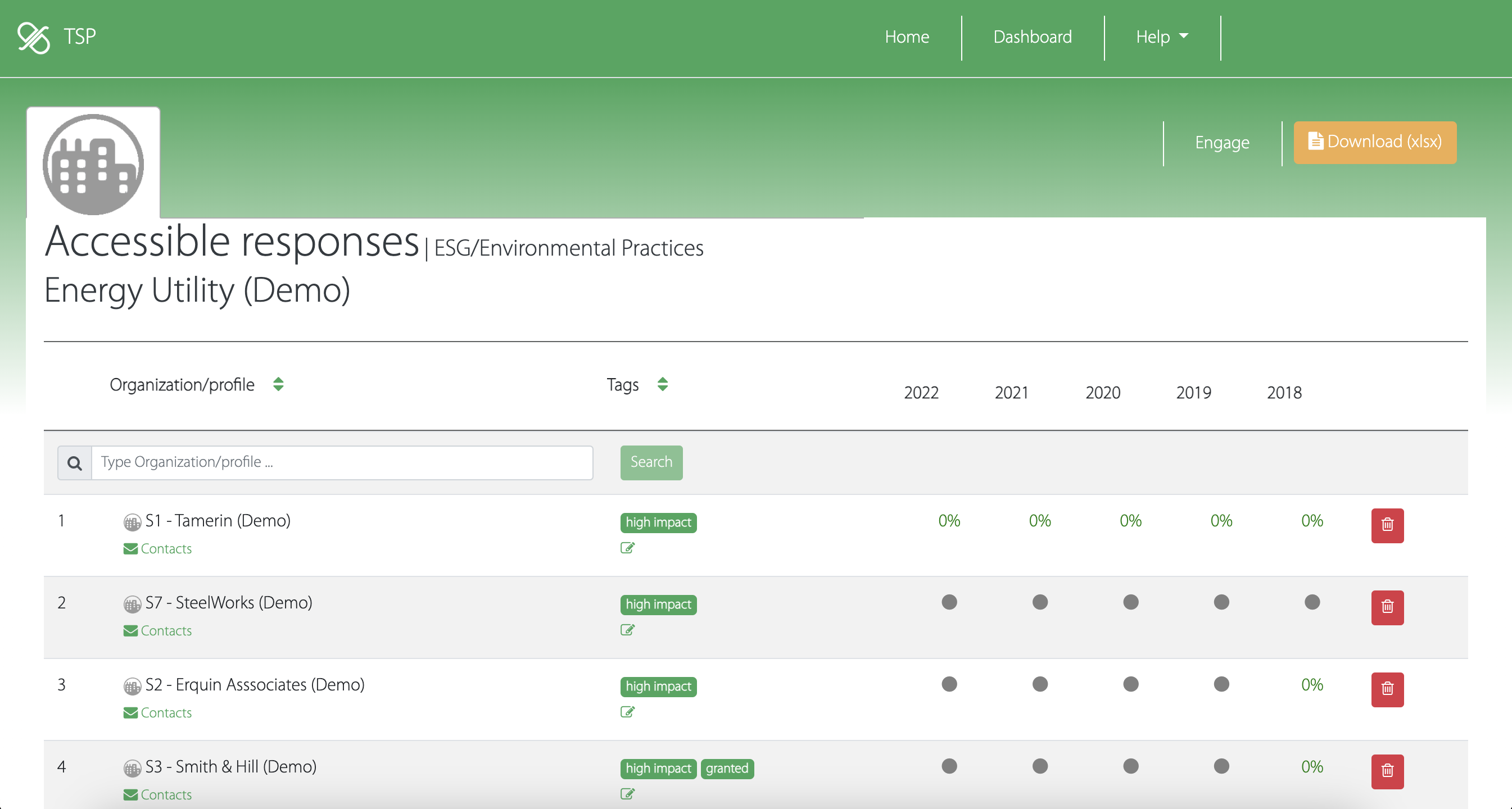Remove S2 - Erquin Associates via trash

tap(1387, 689)
